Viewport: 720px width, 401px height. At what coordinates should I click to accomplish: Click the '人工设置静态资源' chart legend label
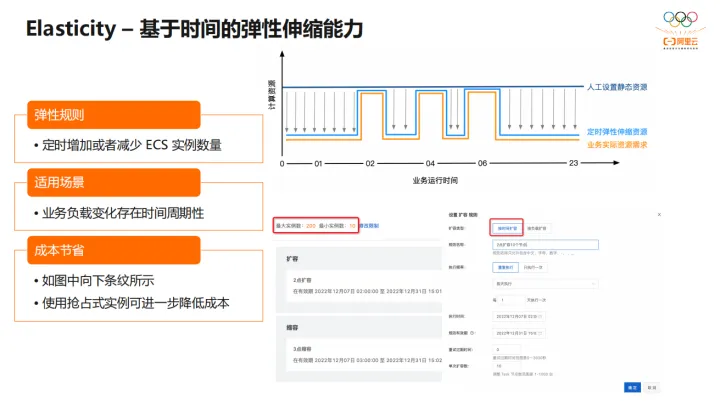[617, 87]
